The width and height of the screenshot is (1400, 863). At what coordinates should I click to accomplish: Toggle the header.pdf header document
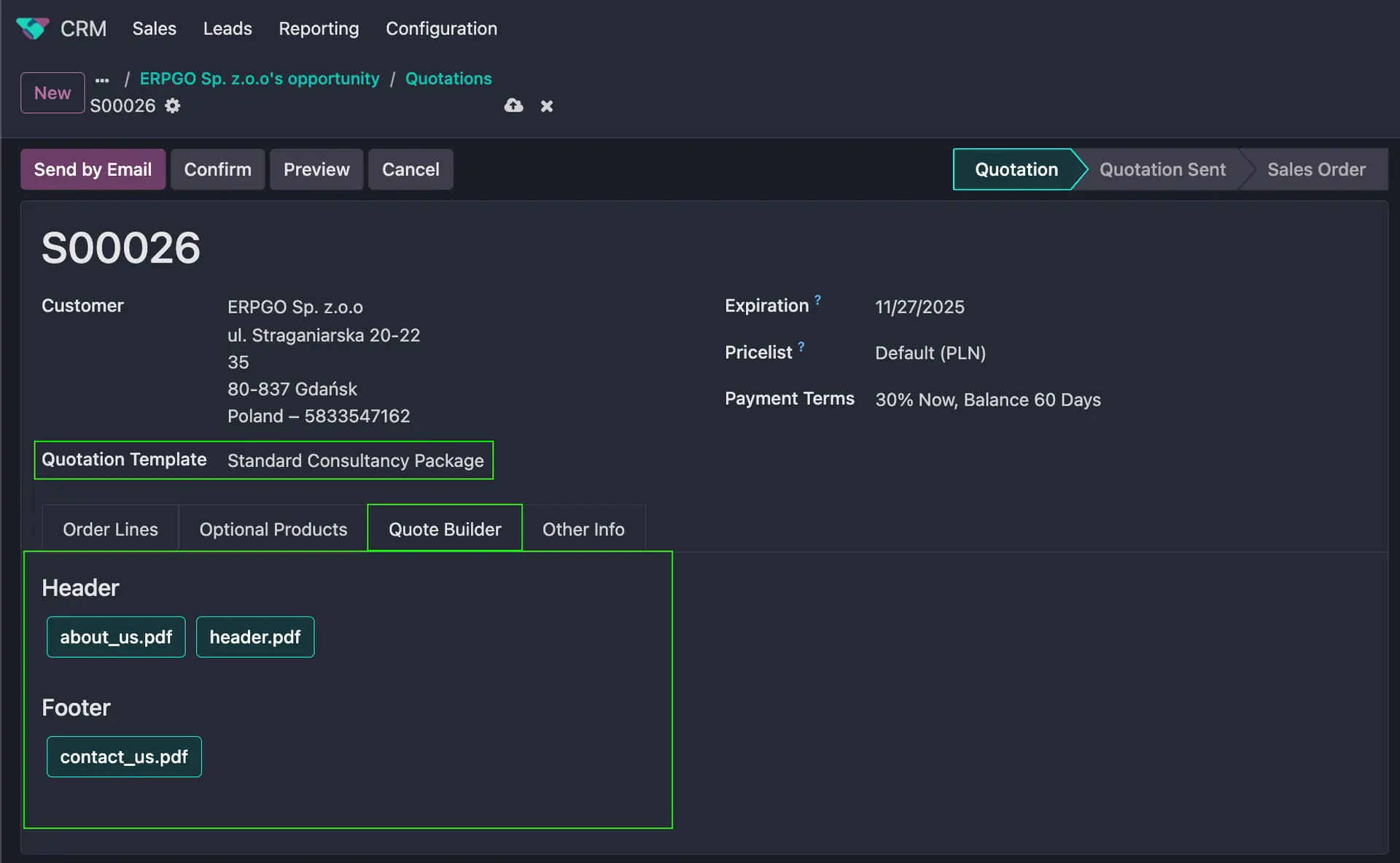point(254,637)
